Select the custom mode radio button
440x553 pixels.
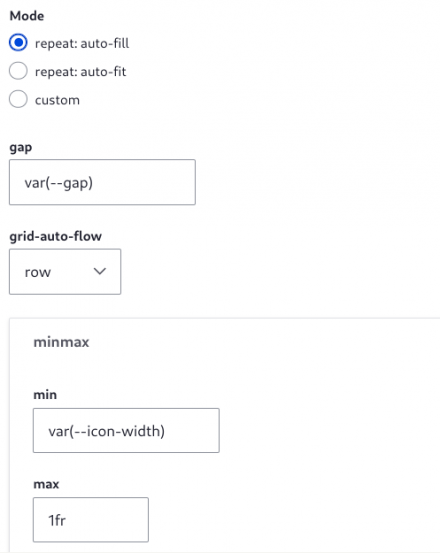(x=18, y=99)
